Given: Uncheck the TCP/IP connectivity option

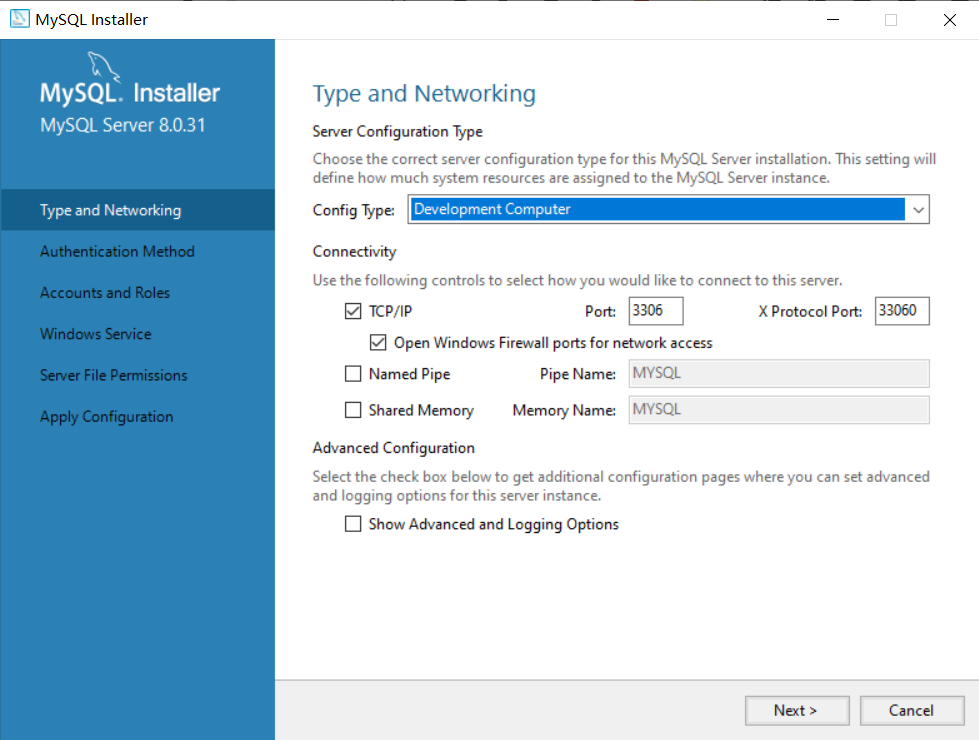Looking at the screenshot, I should tap(353, 311).
